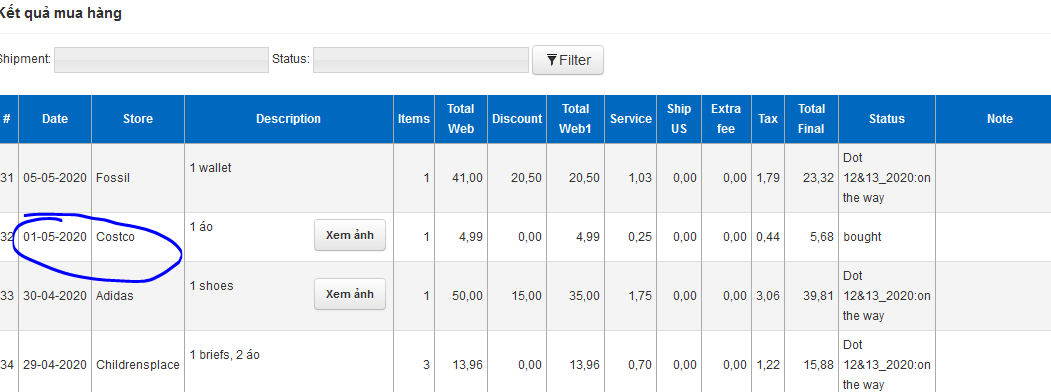Select Fossil status 'on the way'
Screen dimensions: 1051x392
[x=886, y=178]
